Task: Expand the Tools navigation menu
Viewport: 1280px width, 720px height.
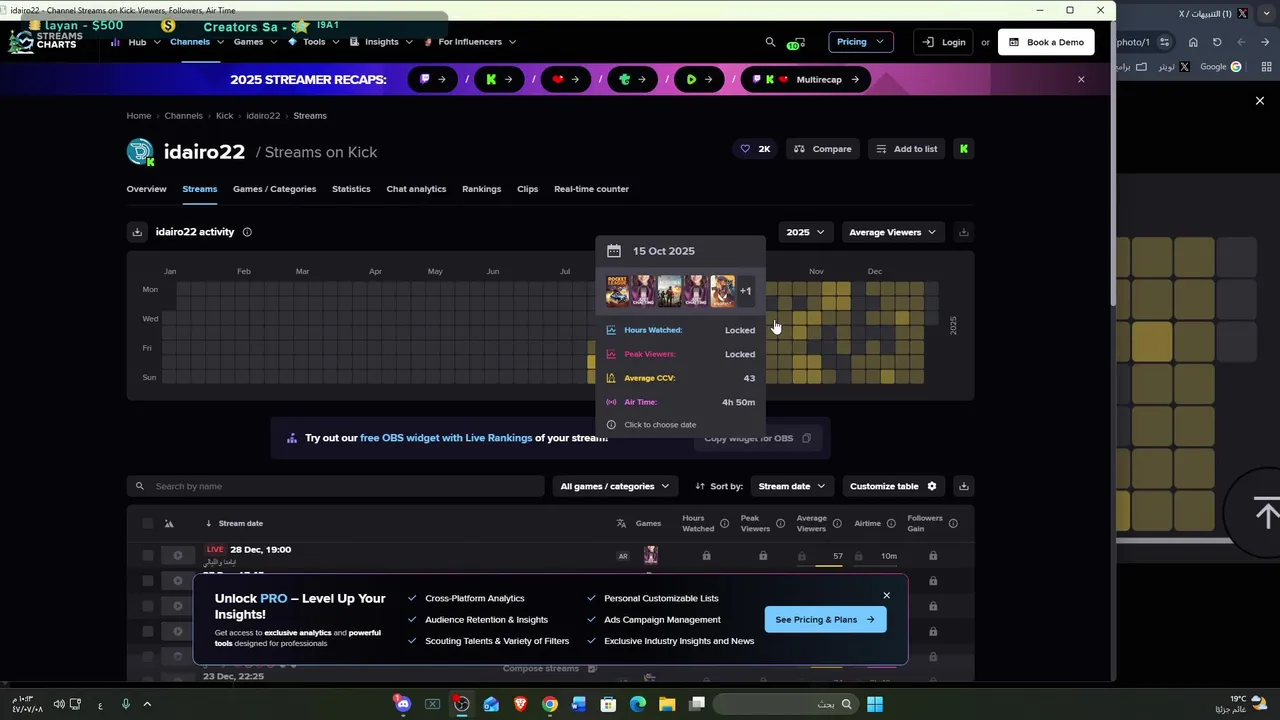Action: click(x=313, y=42)
